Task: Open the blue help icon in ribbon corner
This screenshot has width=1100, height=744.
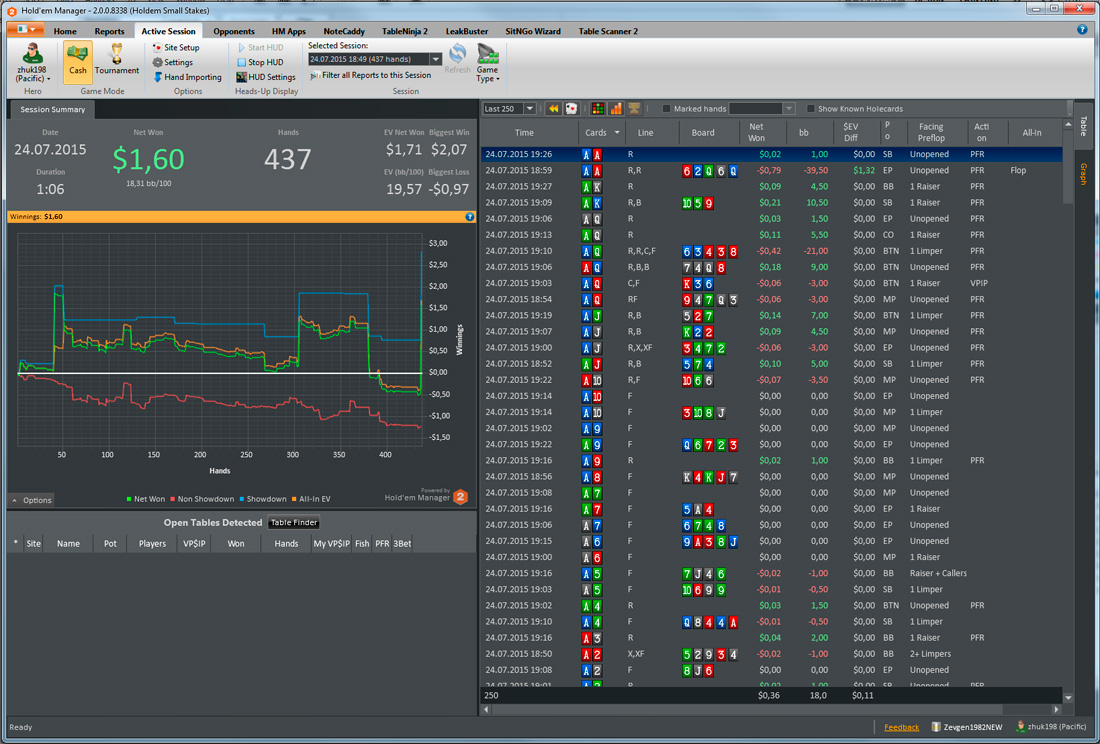Action: pyautogui.click(x=1082, y=29)
